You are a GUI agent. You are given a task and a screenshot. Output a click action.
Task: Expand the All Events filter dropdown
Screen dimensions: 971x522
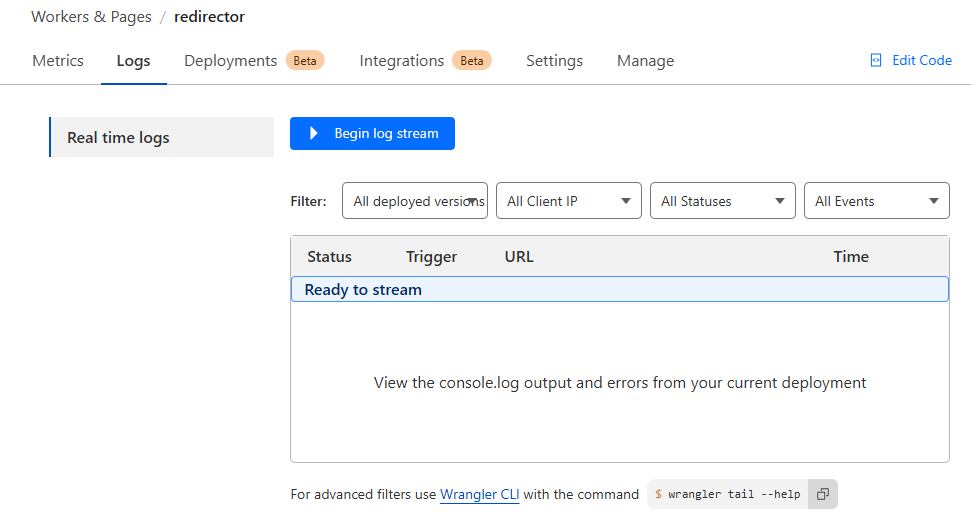[876, 201]
